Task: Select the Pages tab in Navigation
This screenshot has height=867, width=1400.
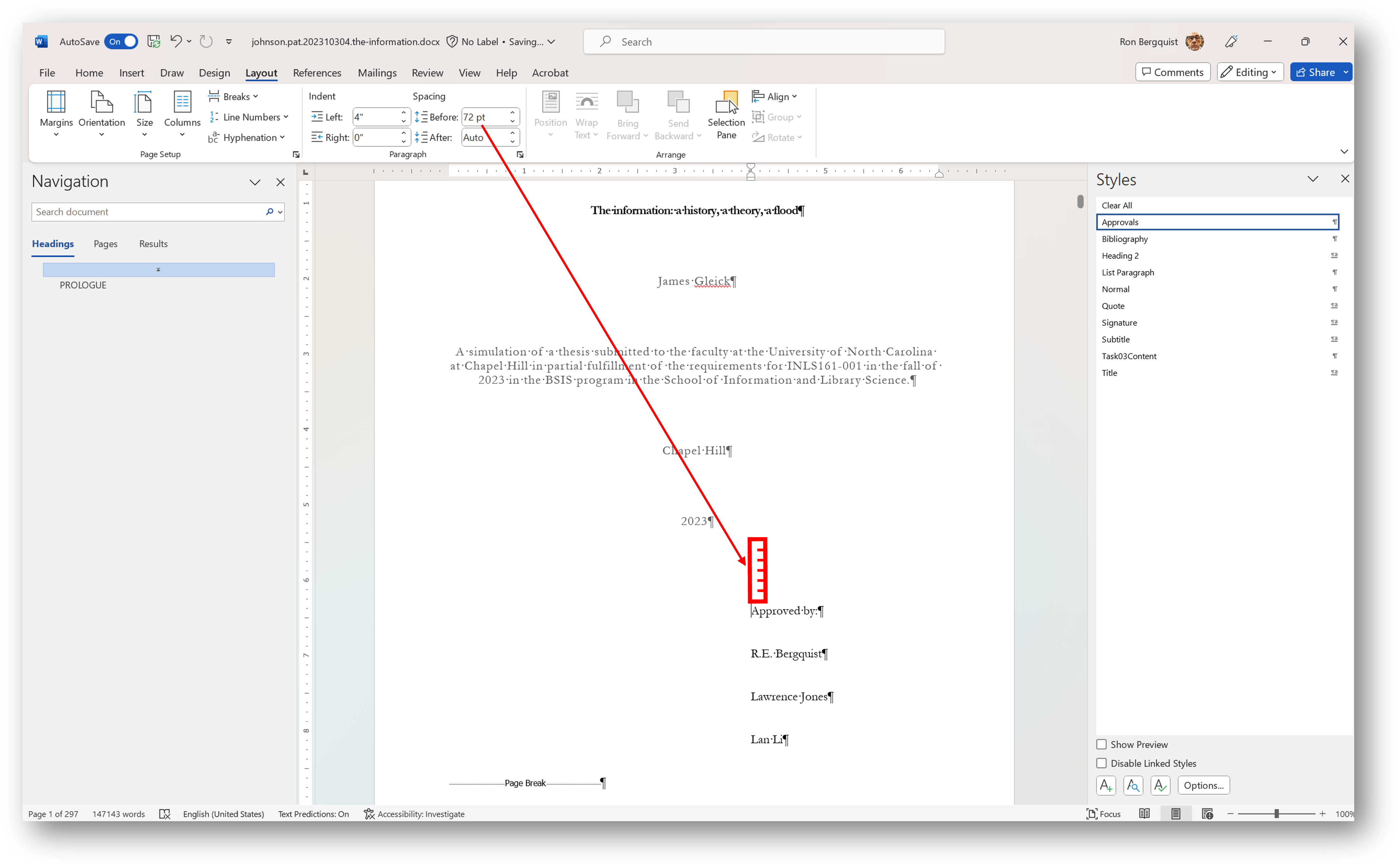Action: point(105,244)
